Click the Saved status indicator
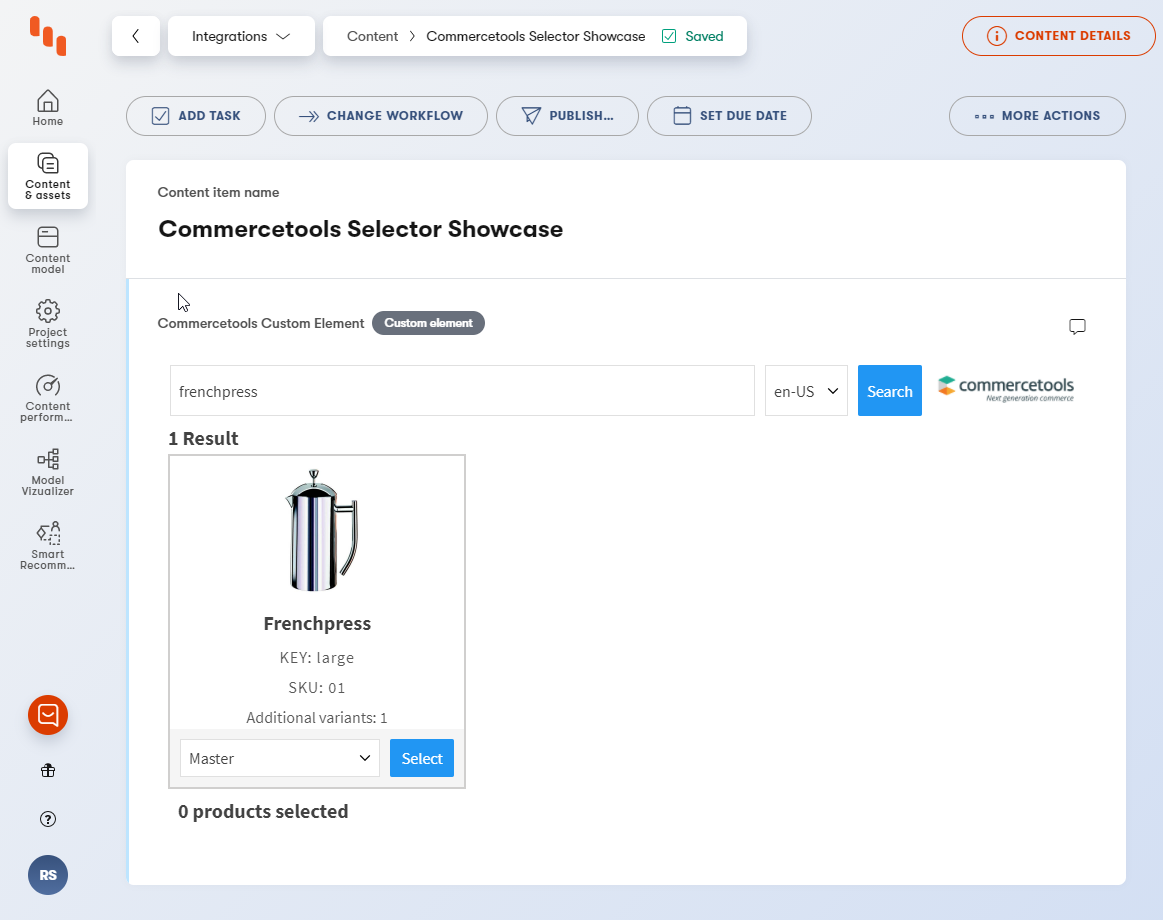The height and width of the screenshot is (920, 1163). pos(693,36)
